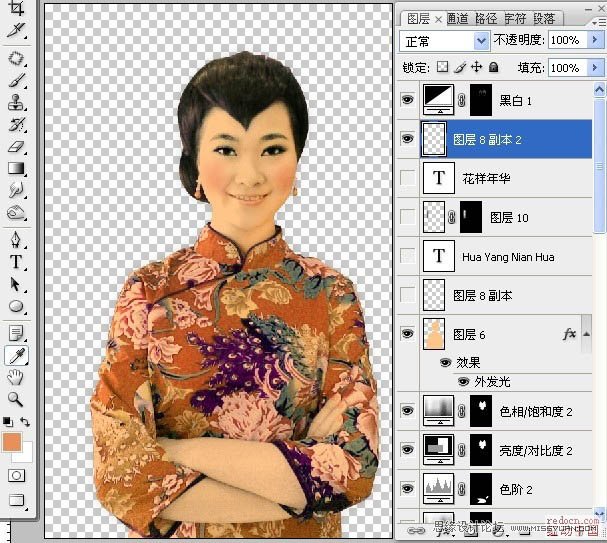Image resolution: width=607 pixels, height=543 pixels.
Task: Click the 不透明度 value field
Action: click(568, 39)
